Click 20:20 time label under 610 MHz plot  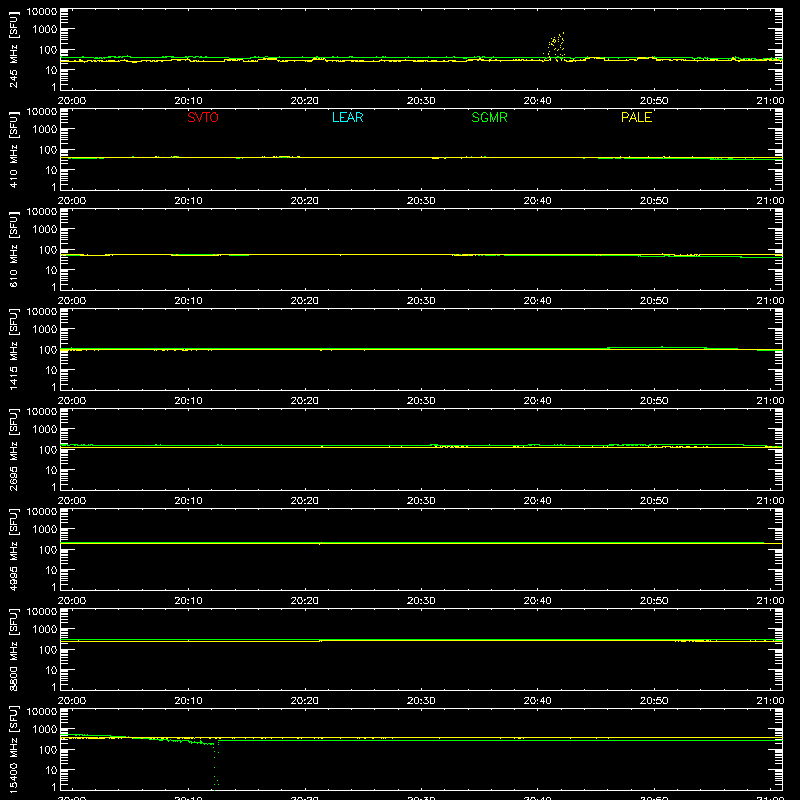tap(305, 301)
